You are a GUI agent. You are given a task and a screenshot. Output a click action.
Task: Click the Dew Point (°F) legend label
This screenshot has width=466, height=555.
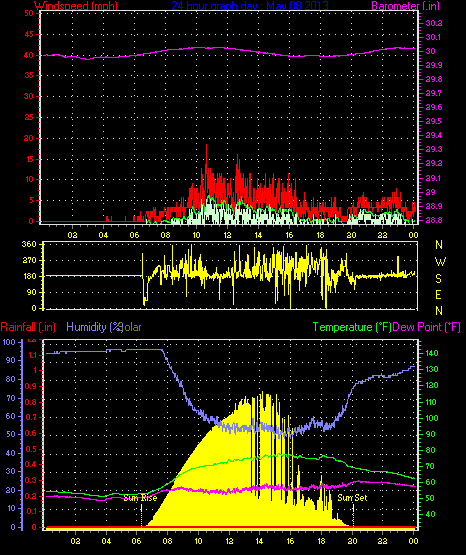point(426,327)
